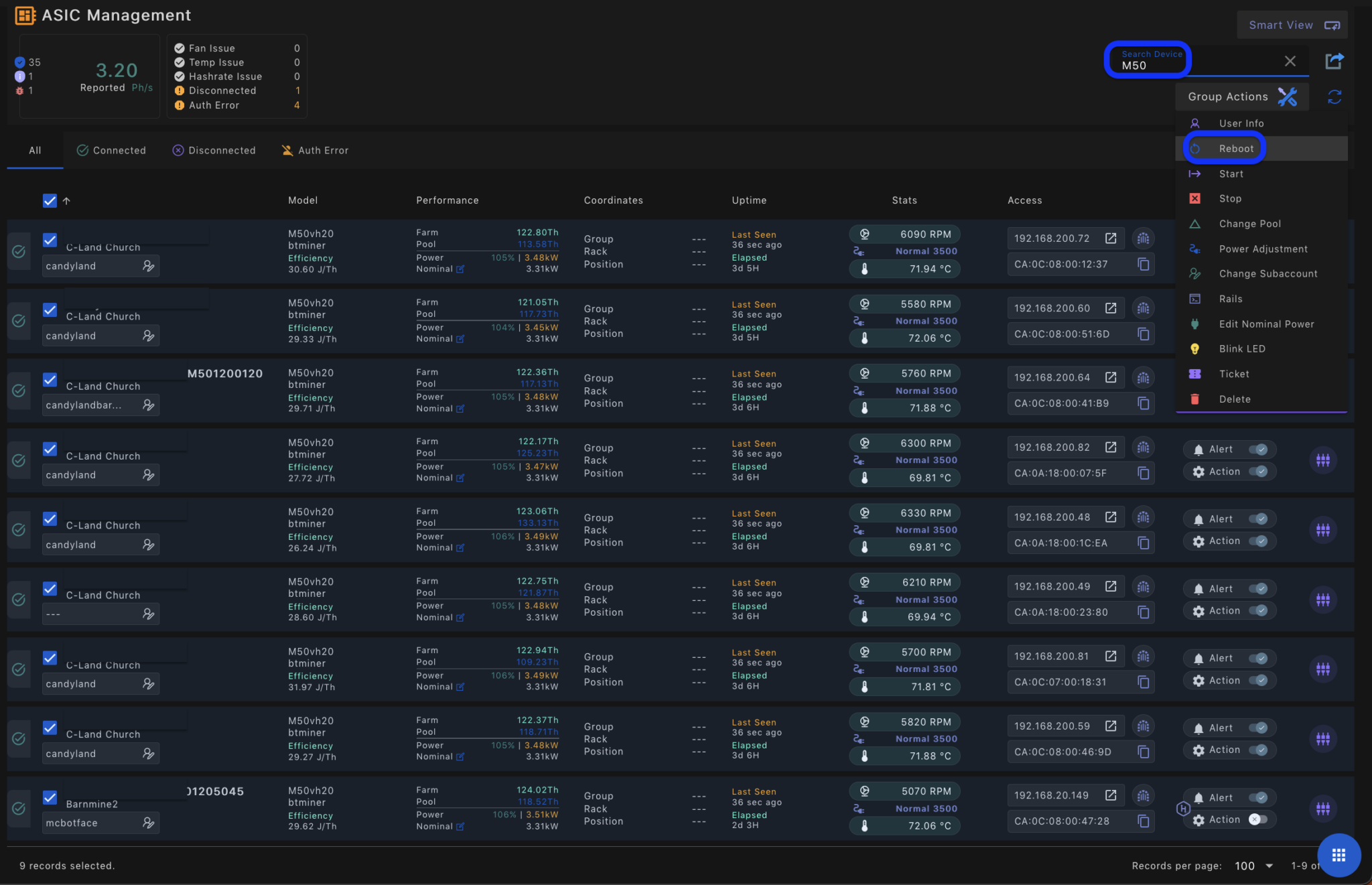Viewport: 1372px width, 885px height.
Task: Open Group Actions menu
Action: pos(1227,96)
